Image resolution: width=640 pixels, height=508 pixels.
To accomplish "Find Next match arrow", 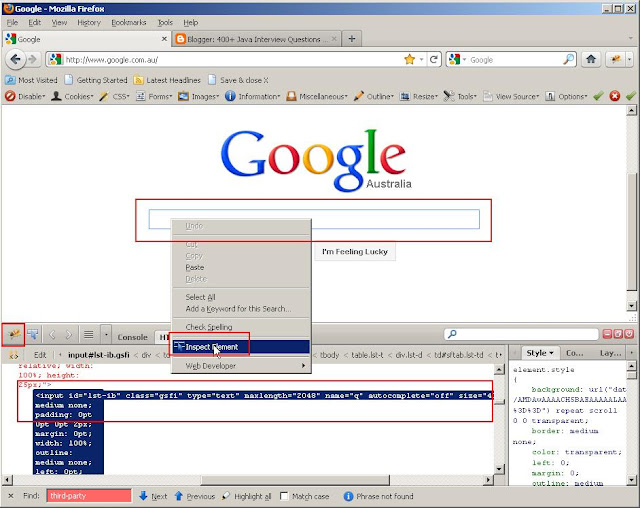I will 153,496.
